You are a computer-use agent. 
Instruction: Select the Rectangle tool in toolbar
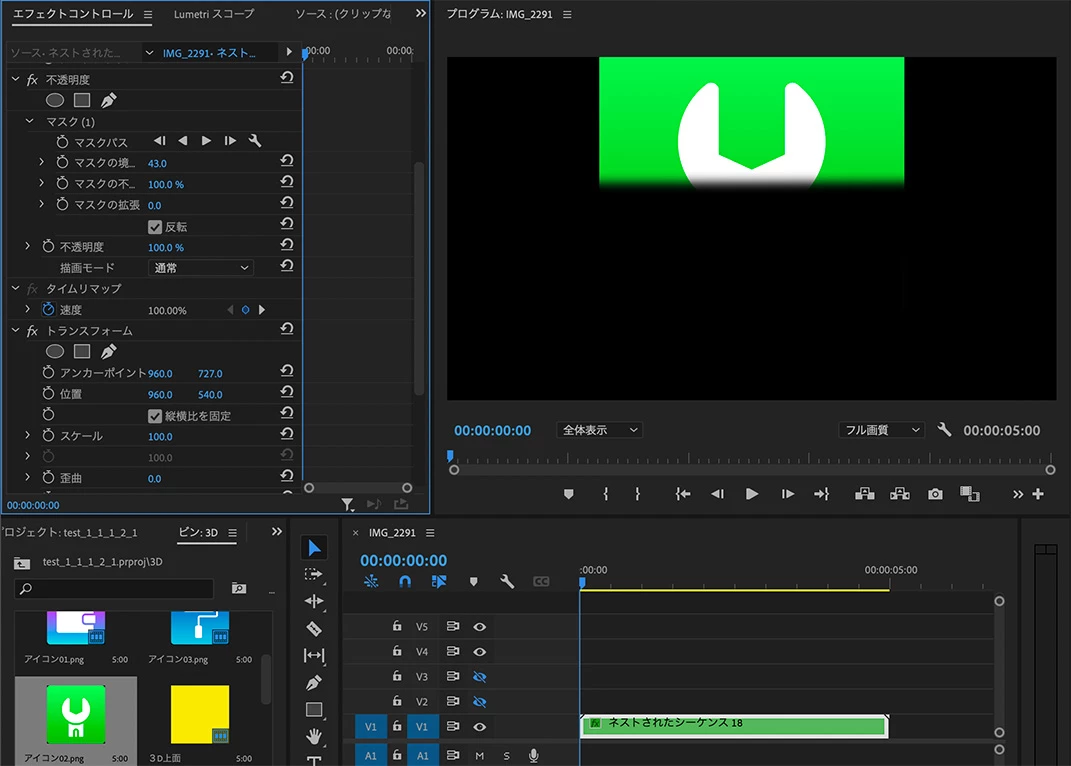click(x=314, y=709)
